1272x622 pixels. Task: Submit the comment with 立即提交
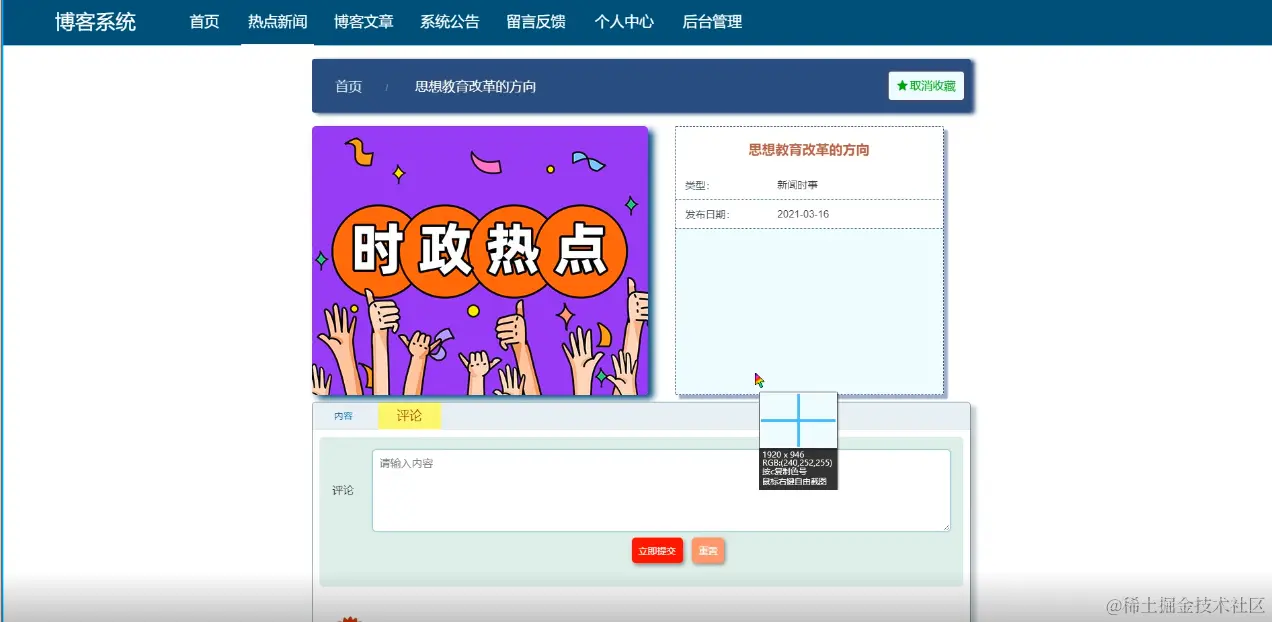pos(656,550)
